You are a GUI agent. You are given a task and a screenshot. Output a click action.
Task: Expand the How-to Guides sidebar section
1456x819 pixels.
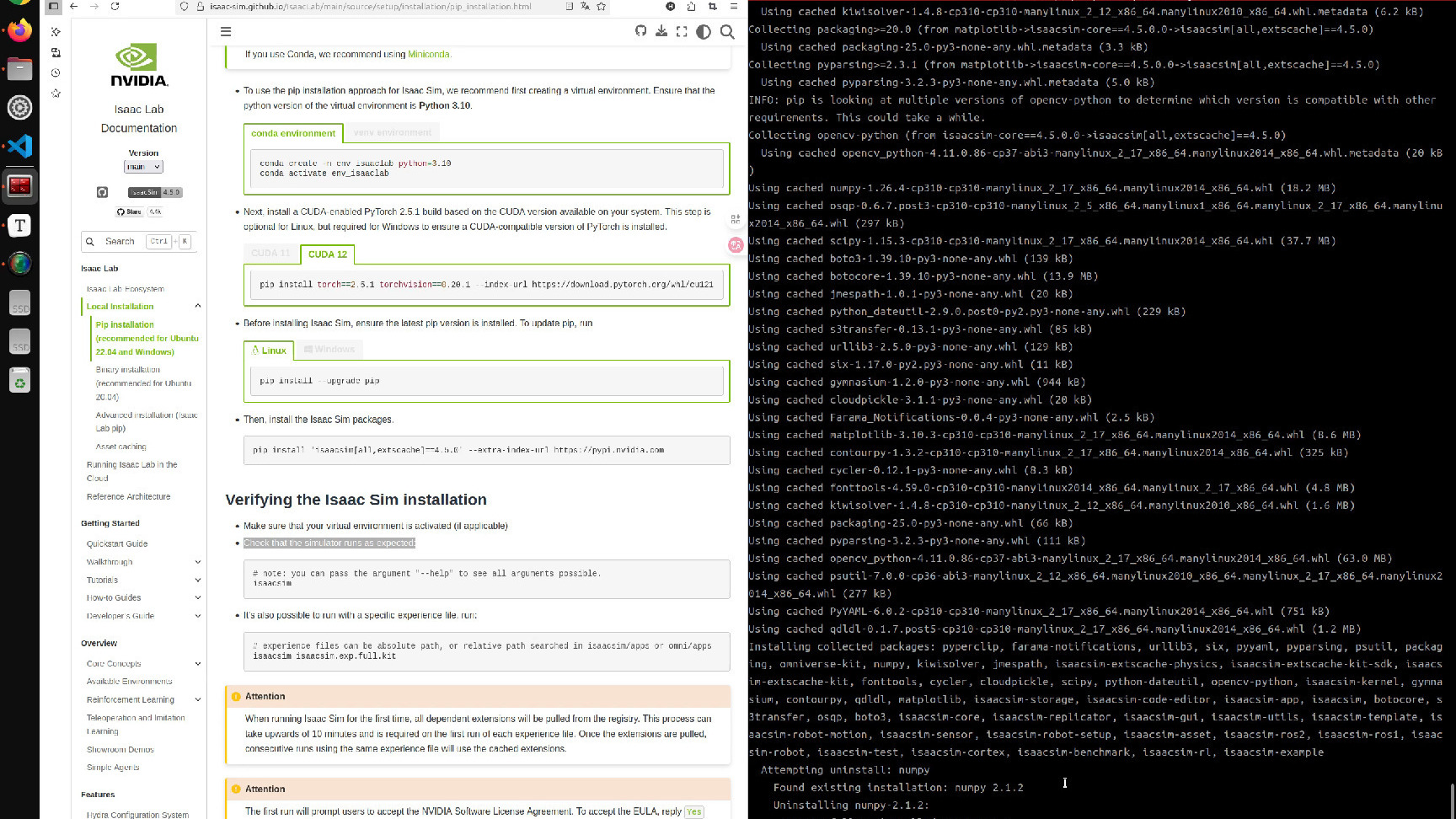198,597
